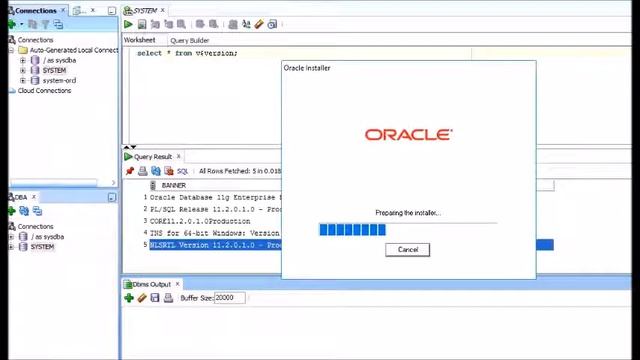Click the Connections panel horizontal scrollbar

53,182
